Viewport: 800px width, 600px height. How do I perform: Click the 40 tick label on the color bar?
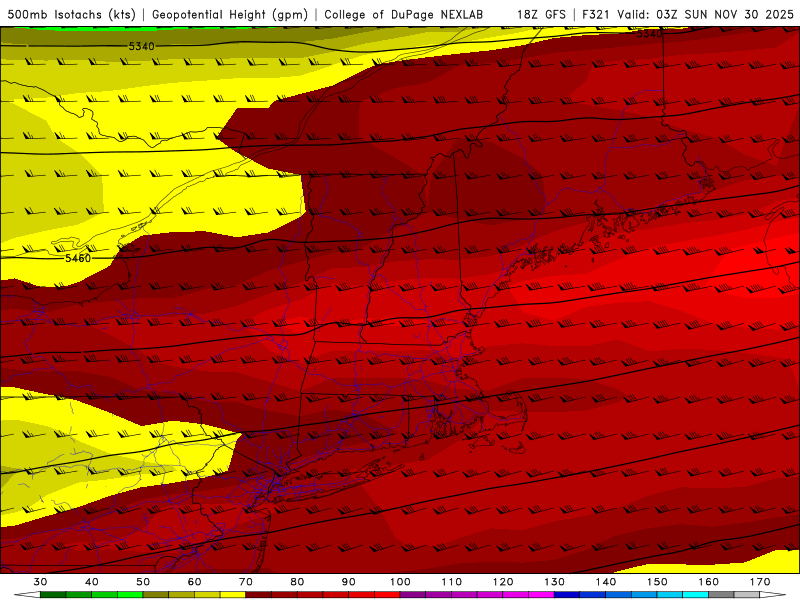coord(92,582)
